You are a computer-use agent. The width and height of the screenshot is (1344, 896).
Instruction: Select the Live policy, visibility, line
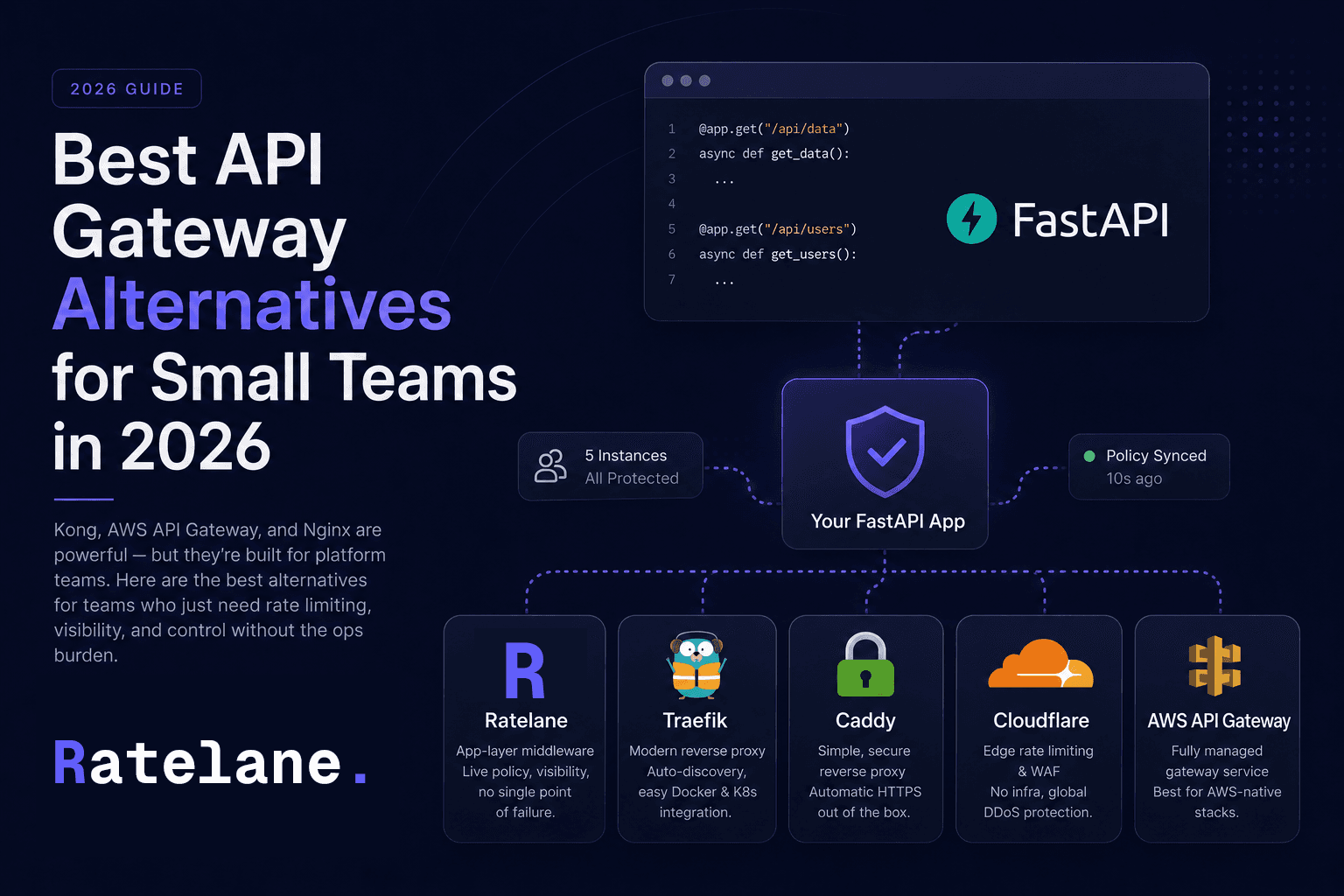tap(526, 772)
